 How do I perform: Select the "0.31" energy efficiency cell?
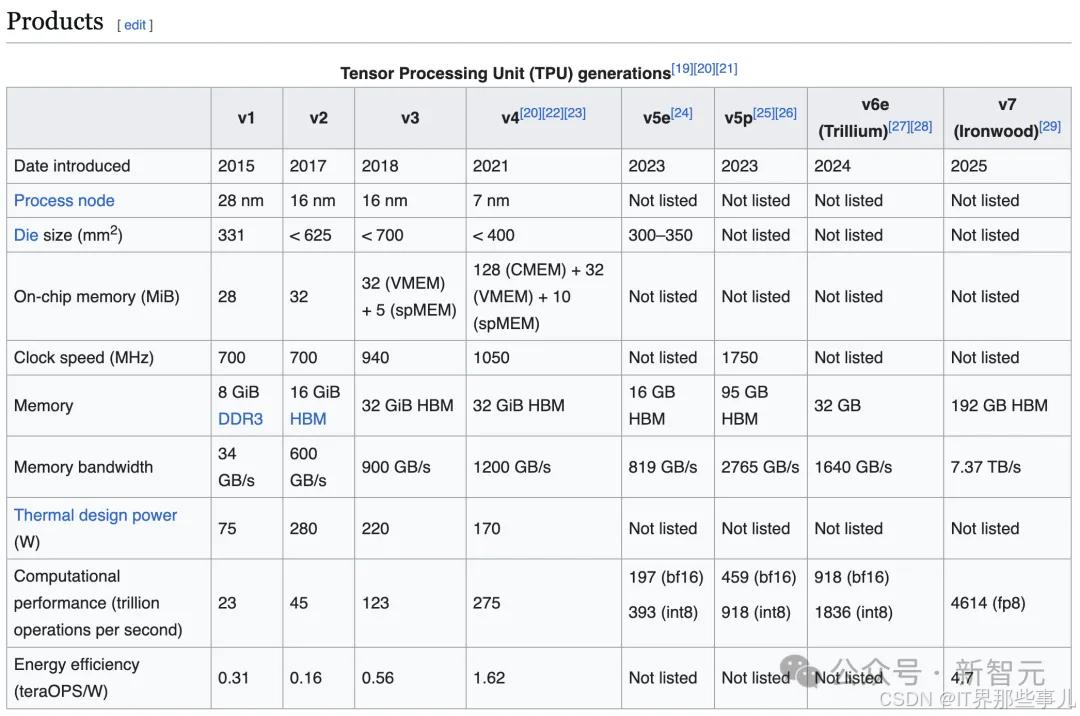(247, 678)
